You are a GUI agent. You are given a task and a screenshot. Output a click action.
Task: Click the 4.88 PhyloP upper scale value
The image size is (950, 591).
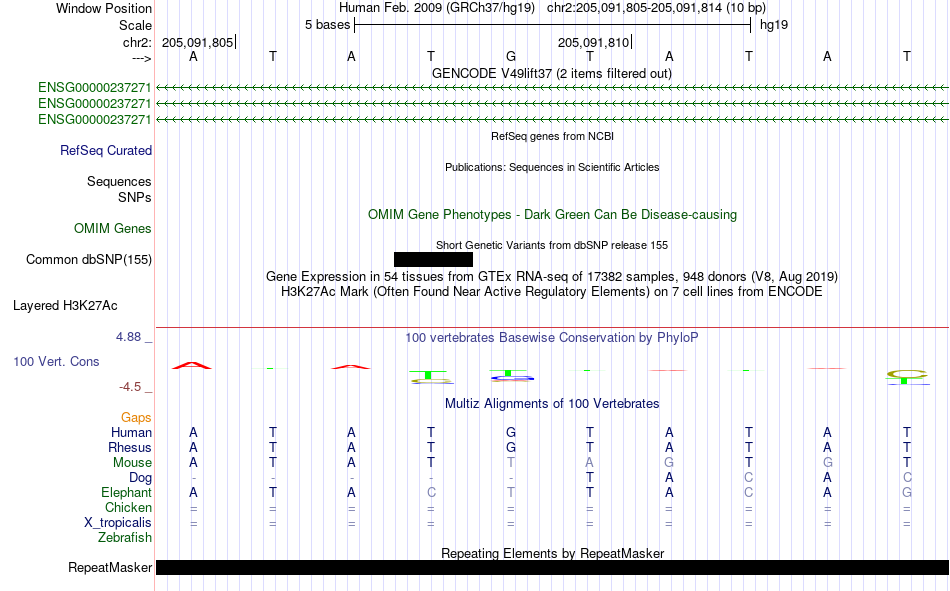pyautogui.click(x=128, y=337)
